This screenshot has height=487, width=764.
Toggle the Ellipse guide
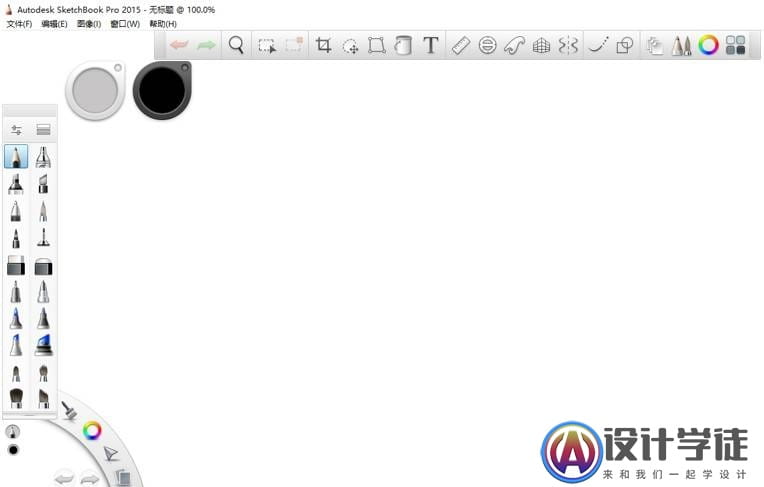(x=487, y=45)
